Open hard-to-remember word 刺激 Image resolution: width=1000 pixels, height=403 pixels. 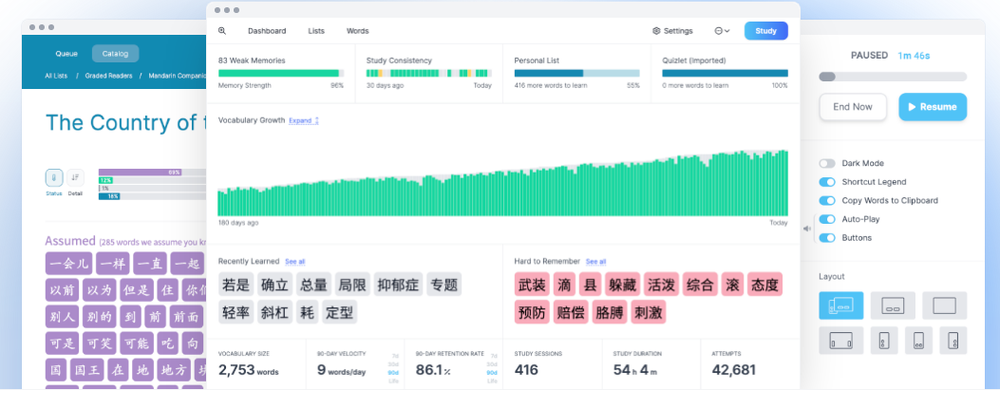(649, 312)
